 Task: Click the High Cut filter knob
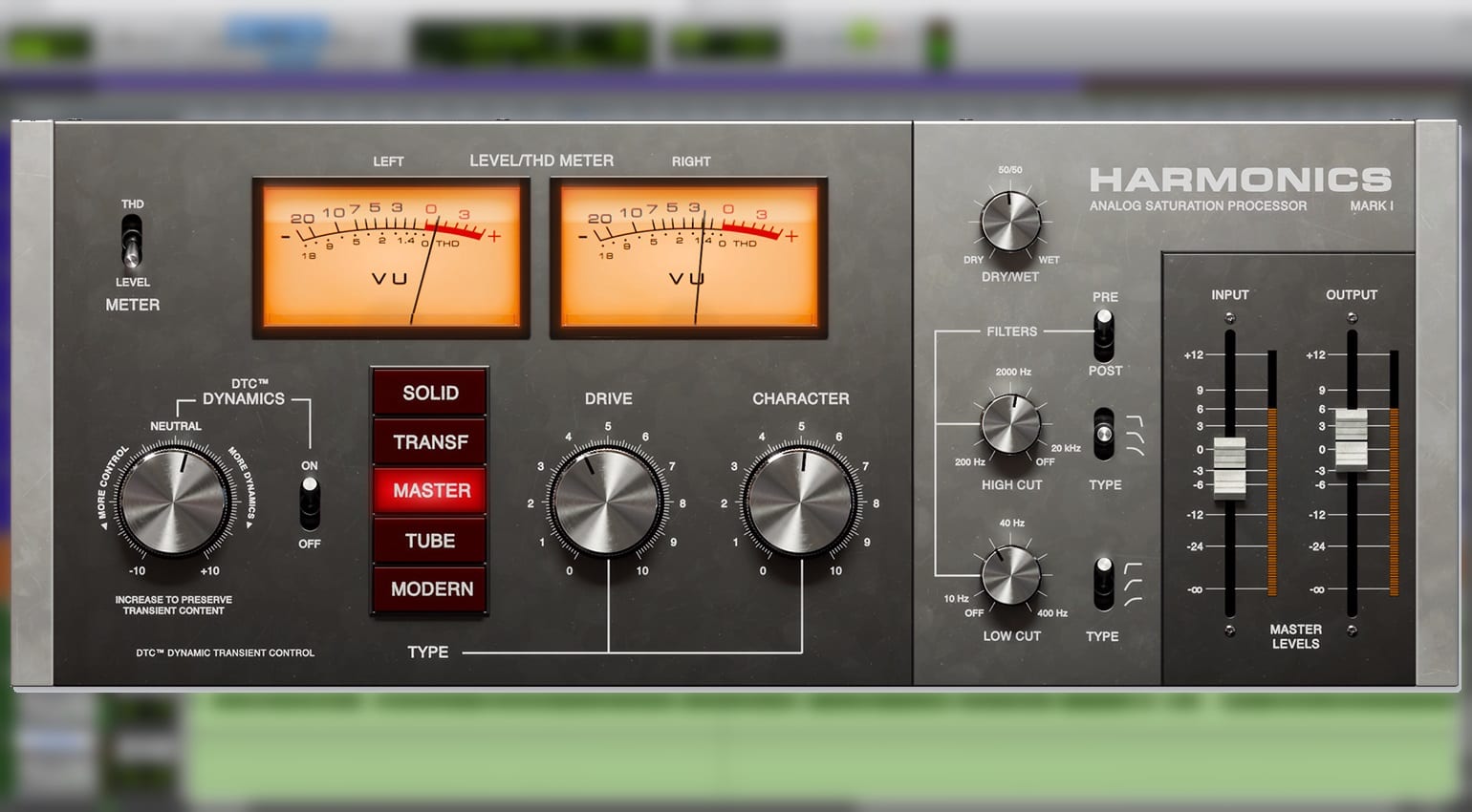pyautogui.click(x=1010, y=423)
